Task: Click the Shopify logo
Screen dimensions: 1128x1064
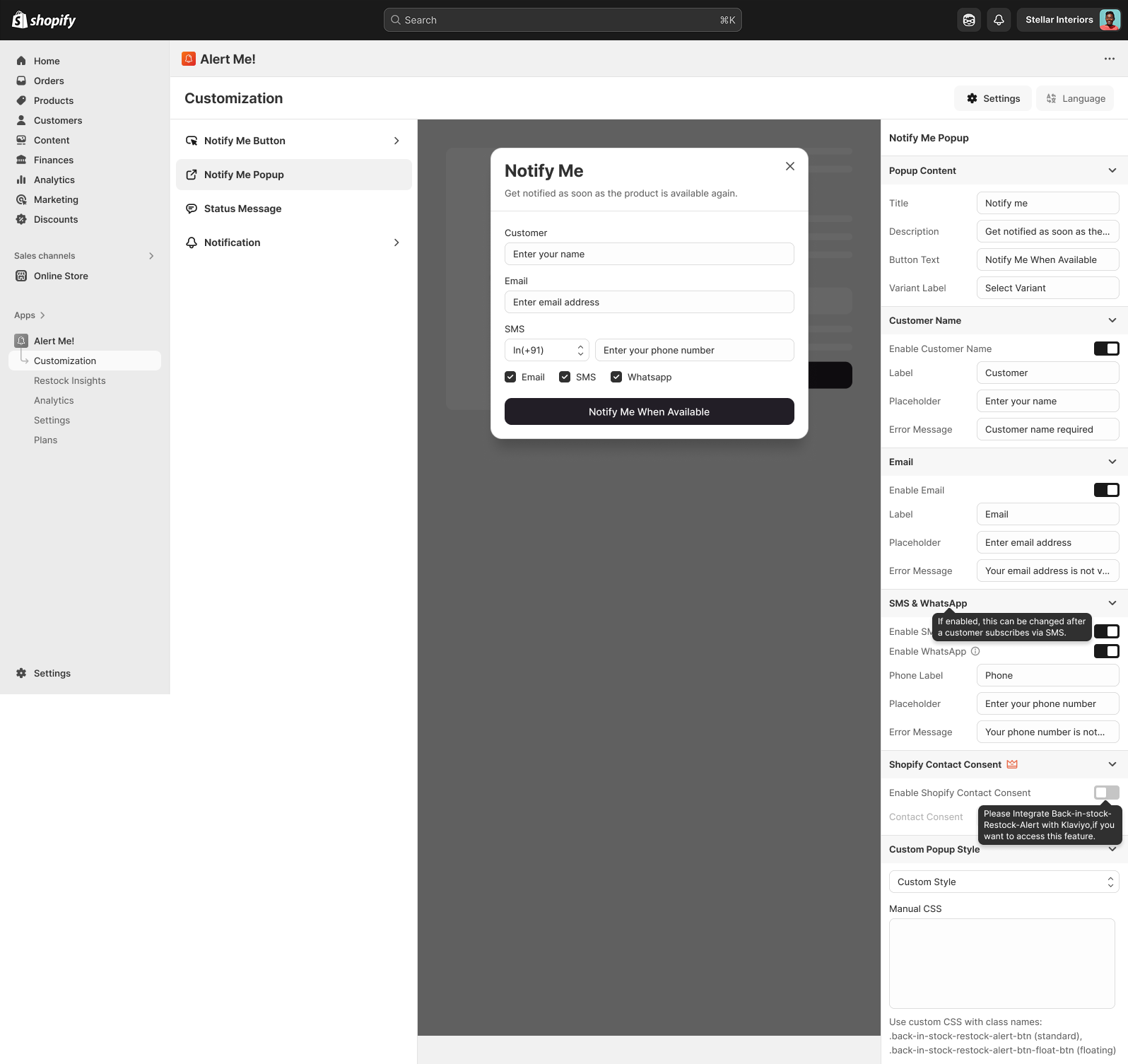Action: click(x=44, y=20)
